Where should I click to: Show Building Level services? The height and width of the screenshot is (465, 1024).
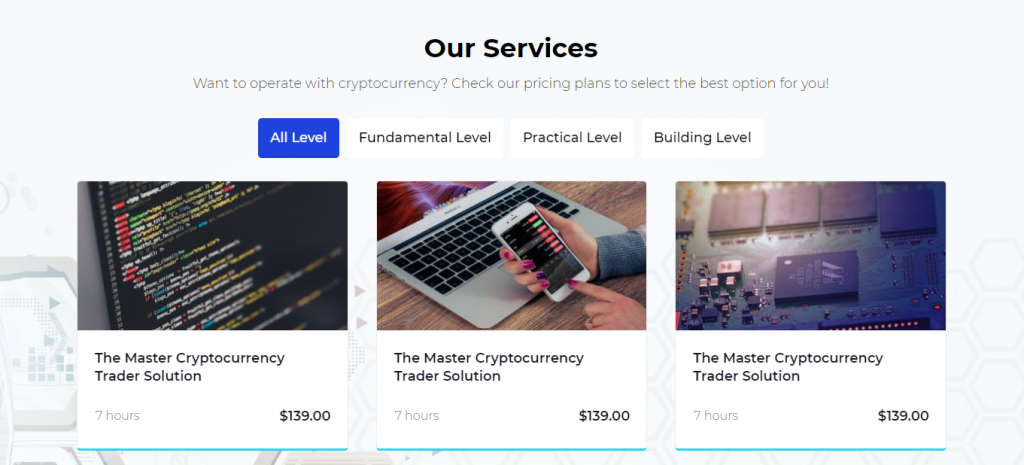[702, 138]
